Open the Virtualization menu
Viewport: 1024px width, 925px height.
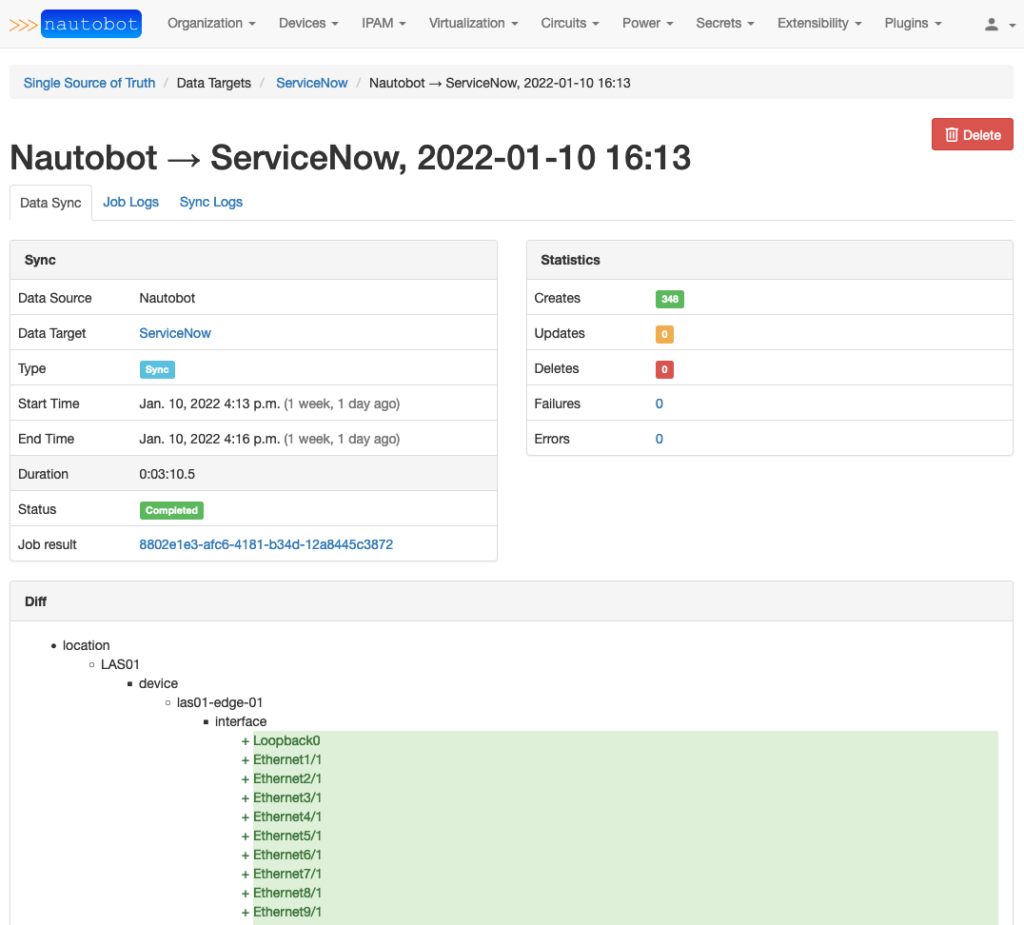pyautogui.click(x=473, y=24)
